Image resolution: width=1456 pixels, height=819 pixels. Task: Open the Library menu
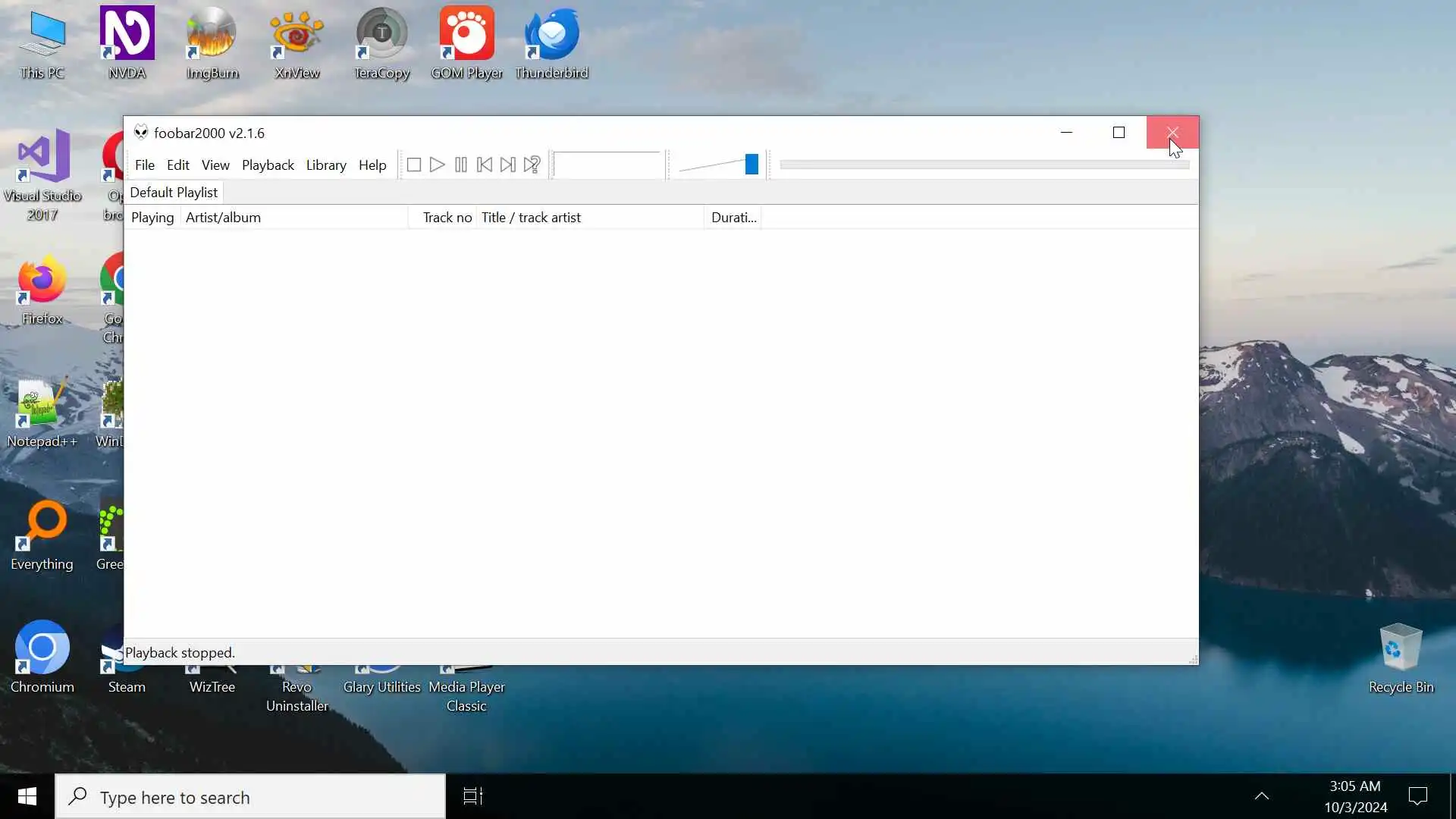point(326,165)
